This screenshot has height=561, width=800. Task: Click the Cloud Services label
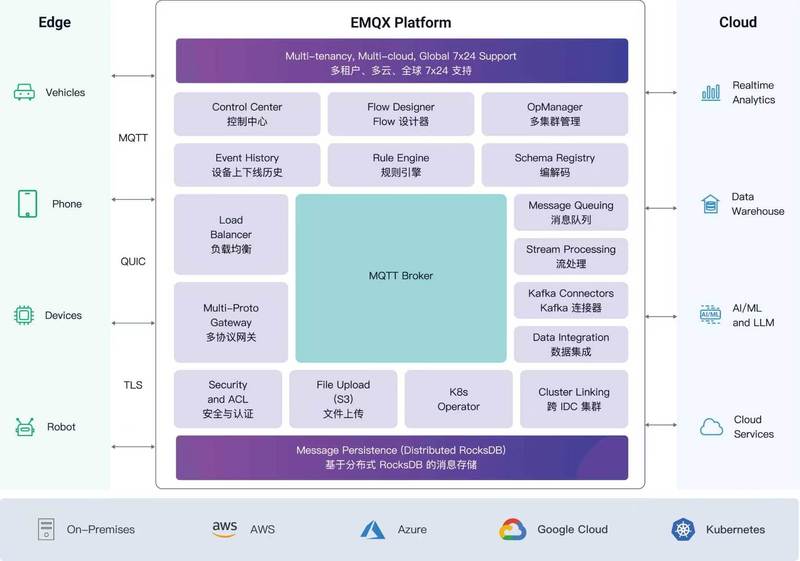pyautogui.click(x=754, y=427)
